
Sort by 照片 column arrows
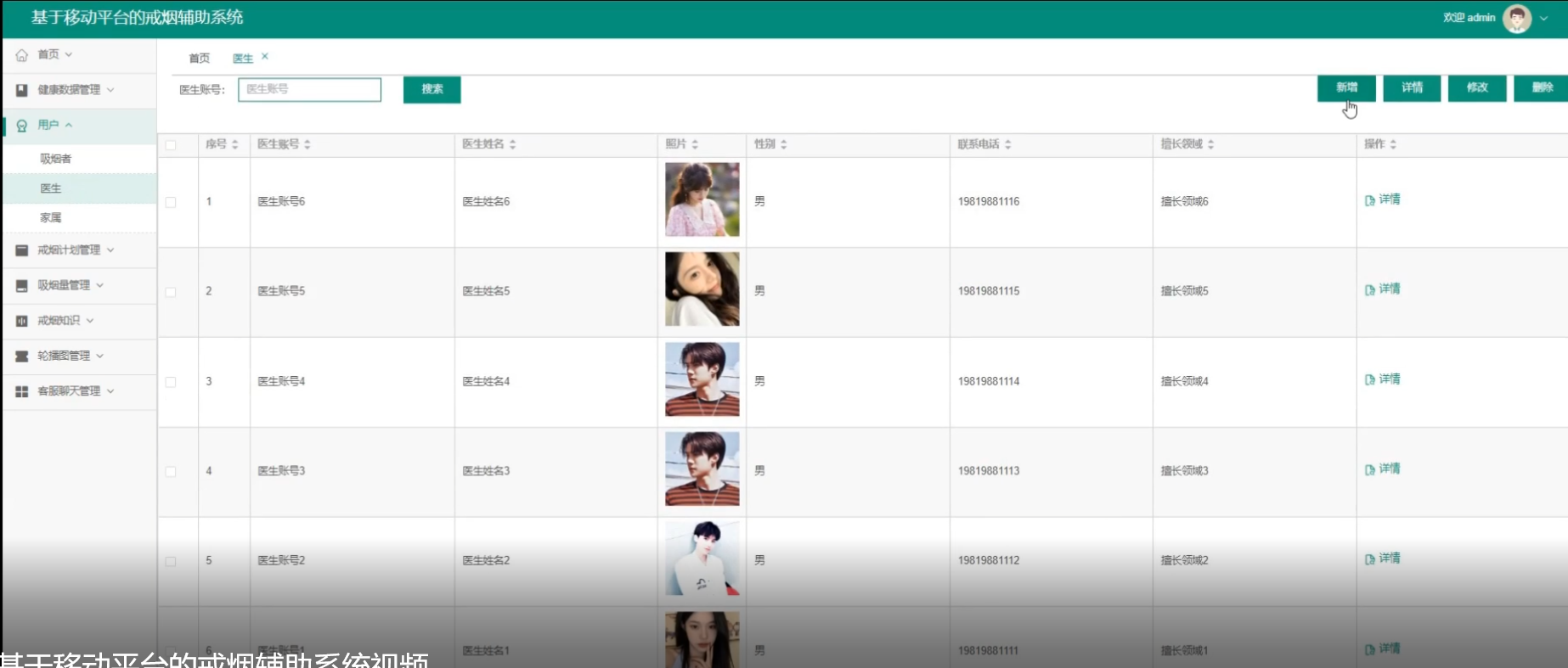695,144
